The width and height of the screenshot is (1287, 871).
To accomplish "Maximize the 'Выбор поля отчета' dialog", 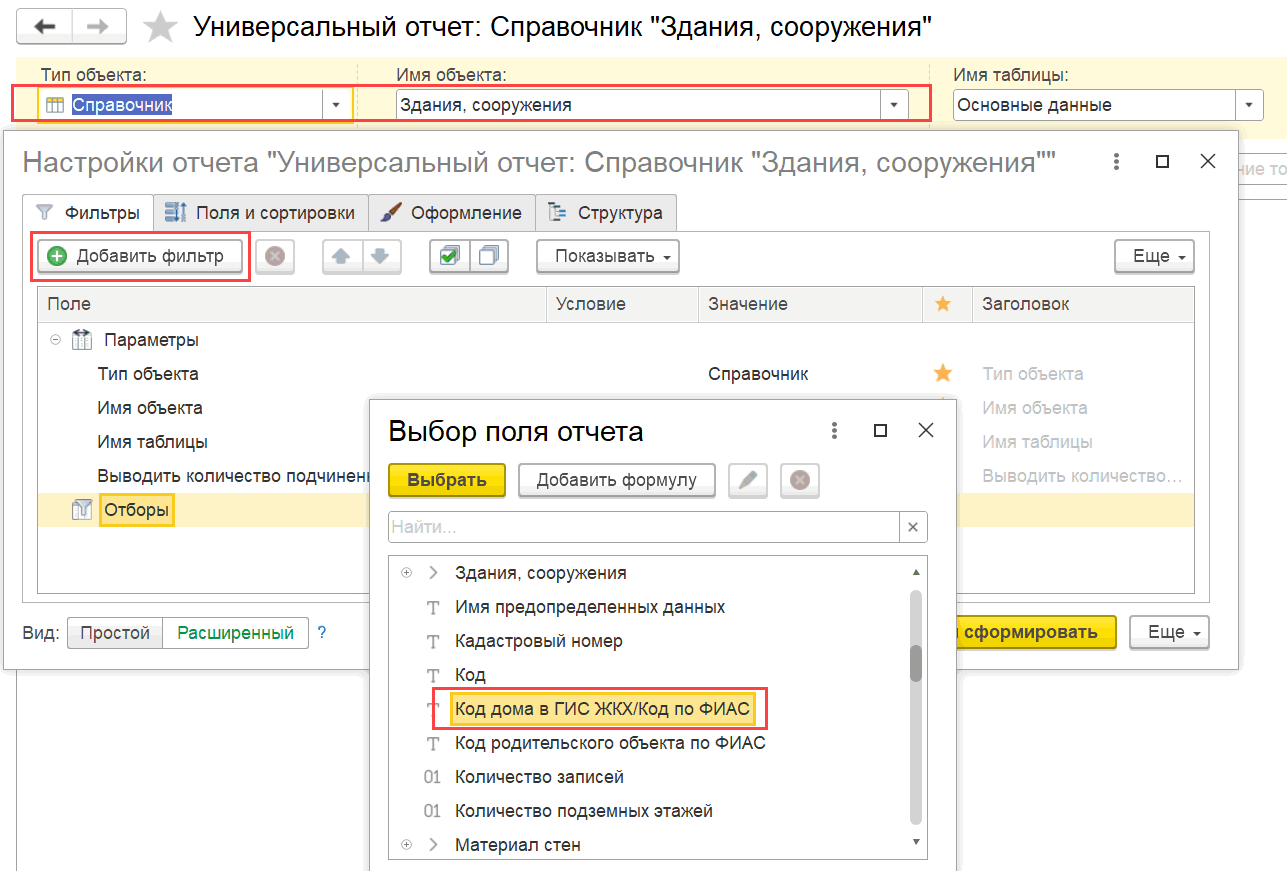I will [880, 430].
